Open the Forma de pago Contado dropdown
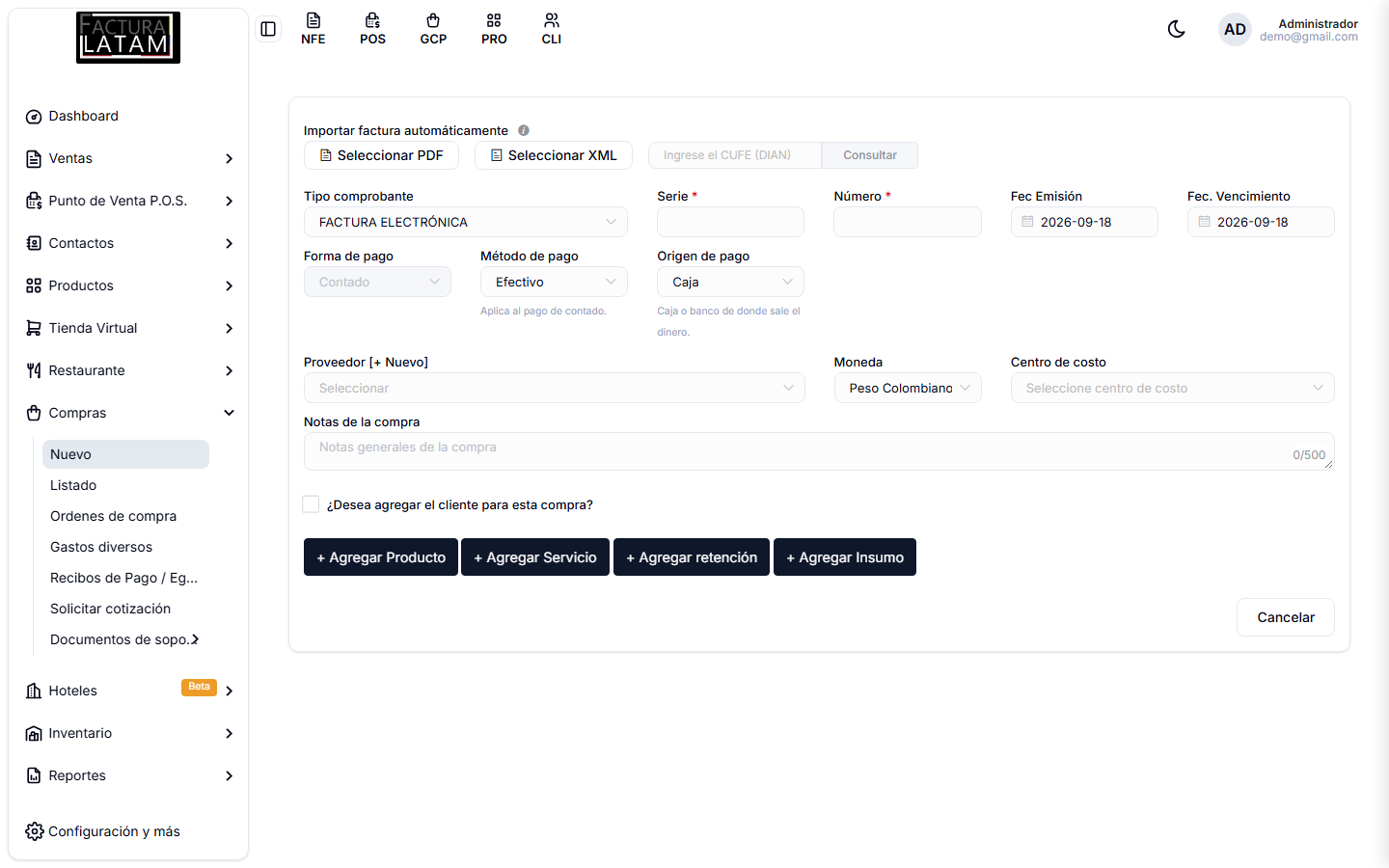 (x=377, y=282)
